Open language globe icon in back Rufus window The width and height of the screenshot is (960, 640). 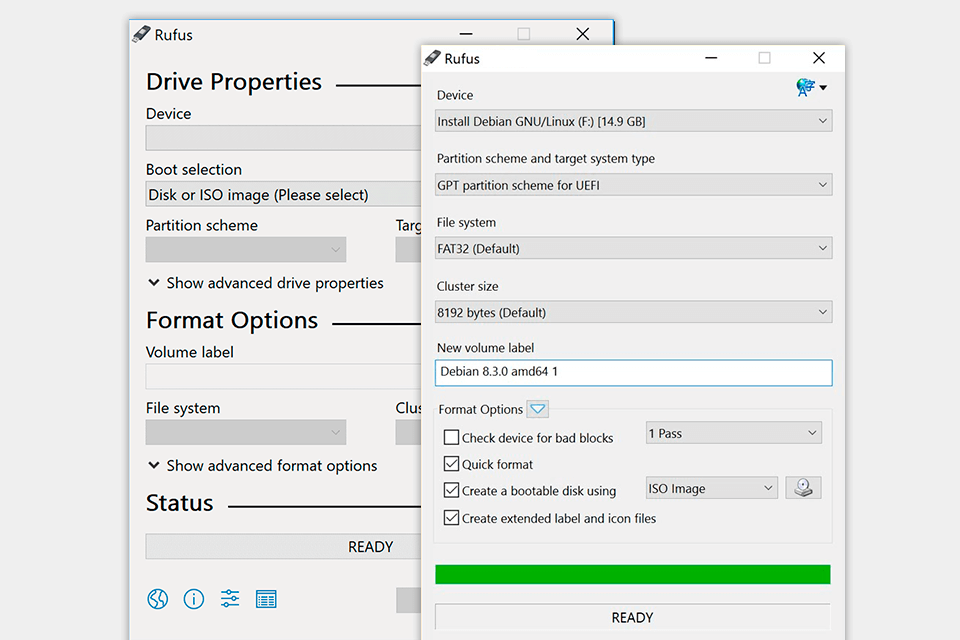[157, 598]
